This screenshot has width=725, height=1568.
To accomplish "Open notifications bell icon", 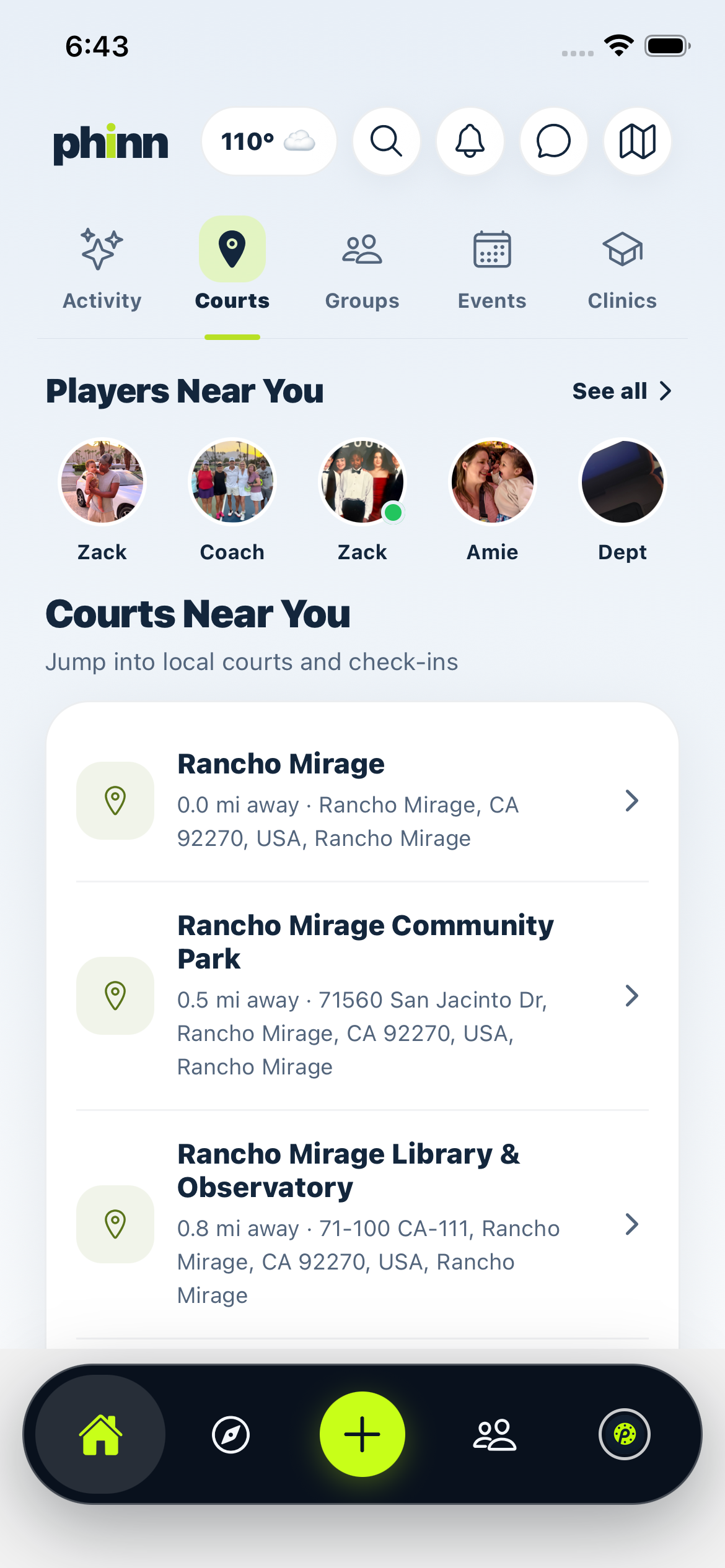I will 470,141.
